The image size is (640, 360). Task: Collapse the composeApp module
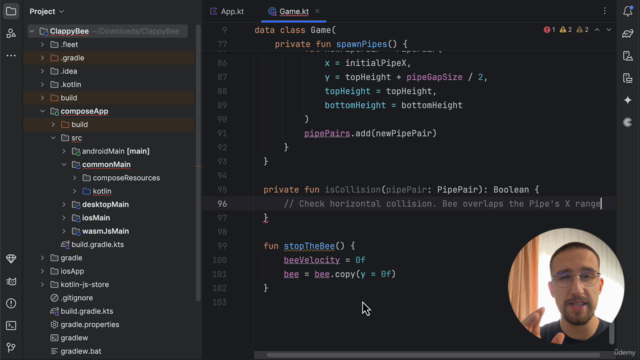coord(42,111)
